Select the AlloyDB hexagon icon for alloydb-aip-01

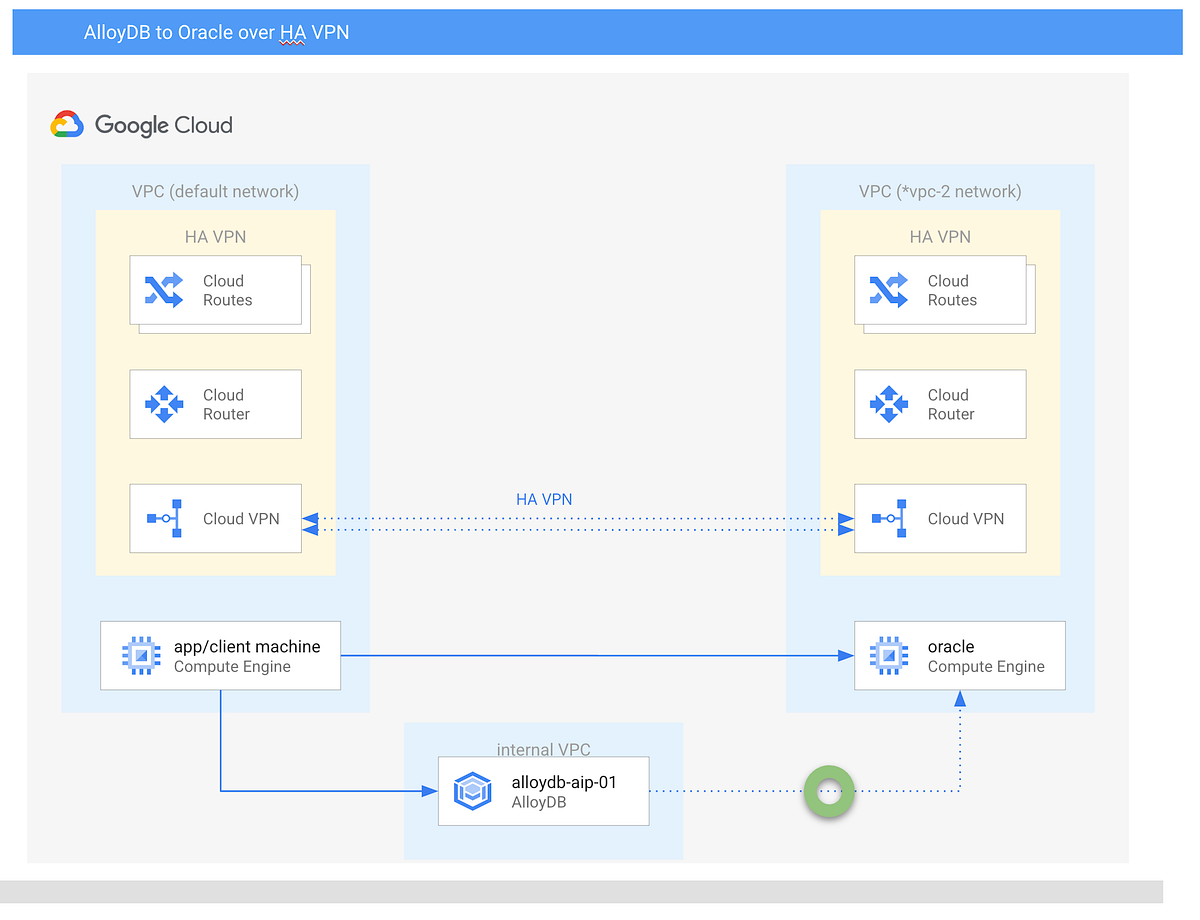coord(471,790)
